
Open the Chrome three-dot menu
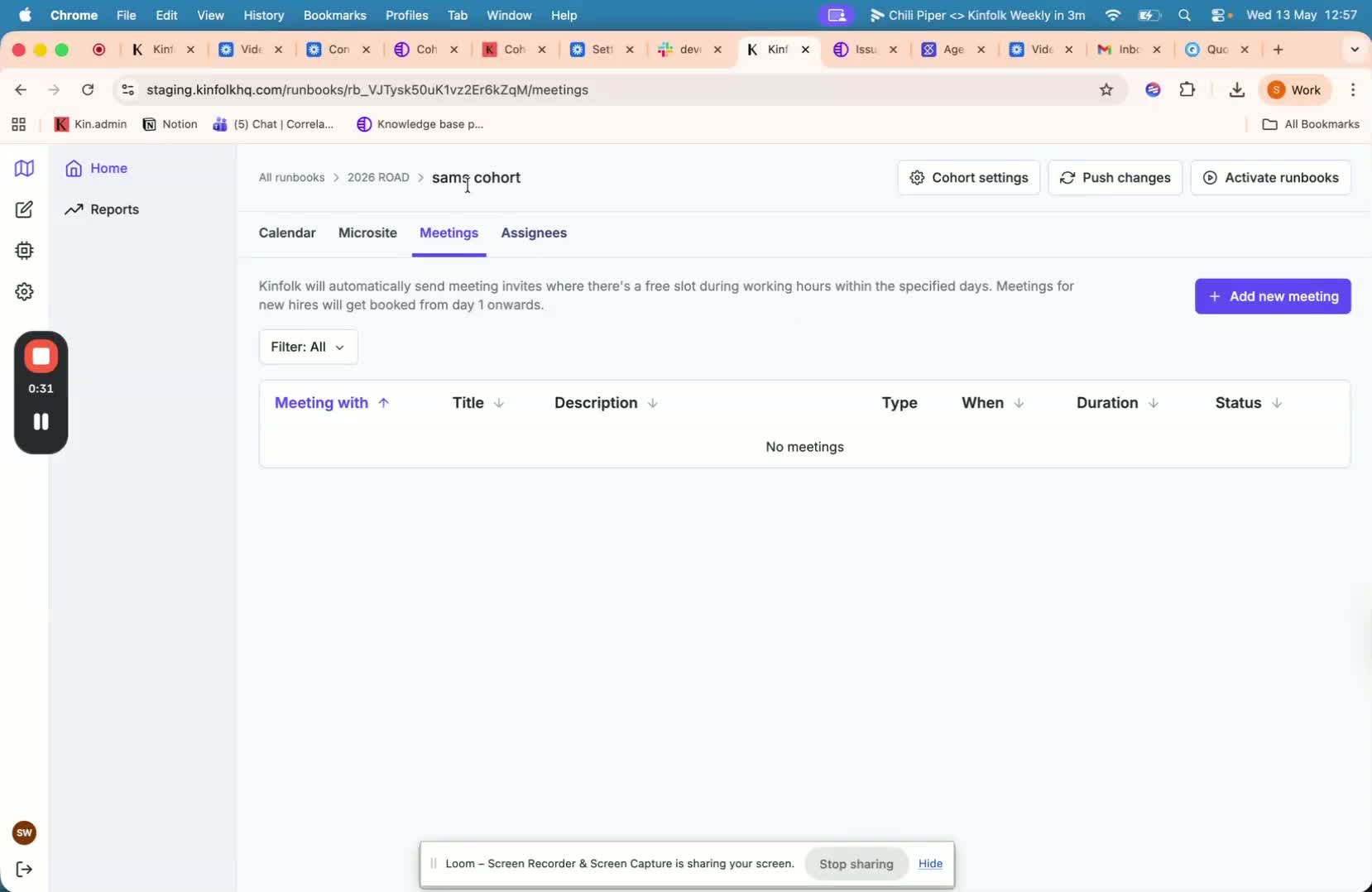click(1353, 89)
